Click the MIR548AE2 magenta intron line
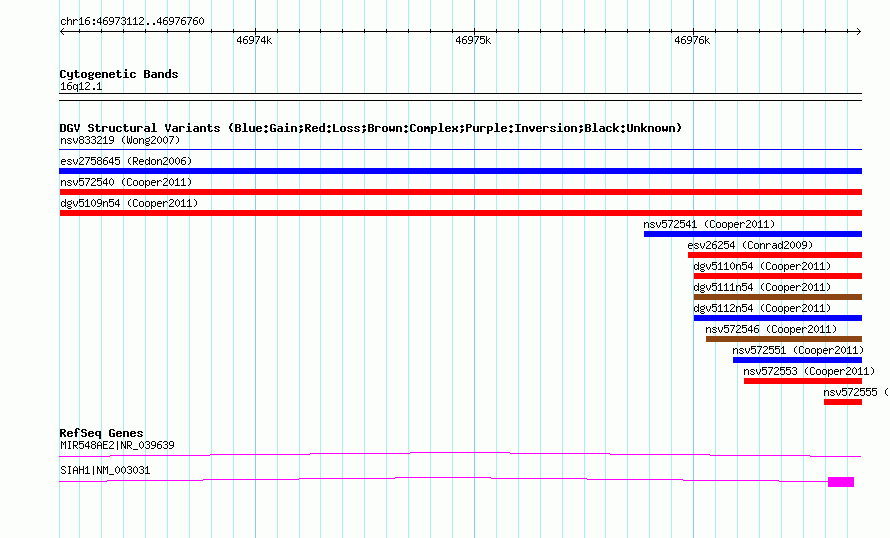This screenshot has width=890, height=538. [460, 454]
